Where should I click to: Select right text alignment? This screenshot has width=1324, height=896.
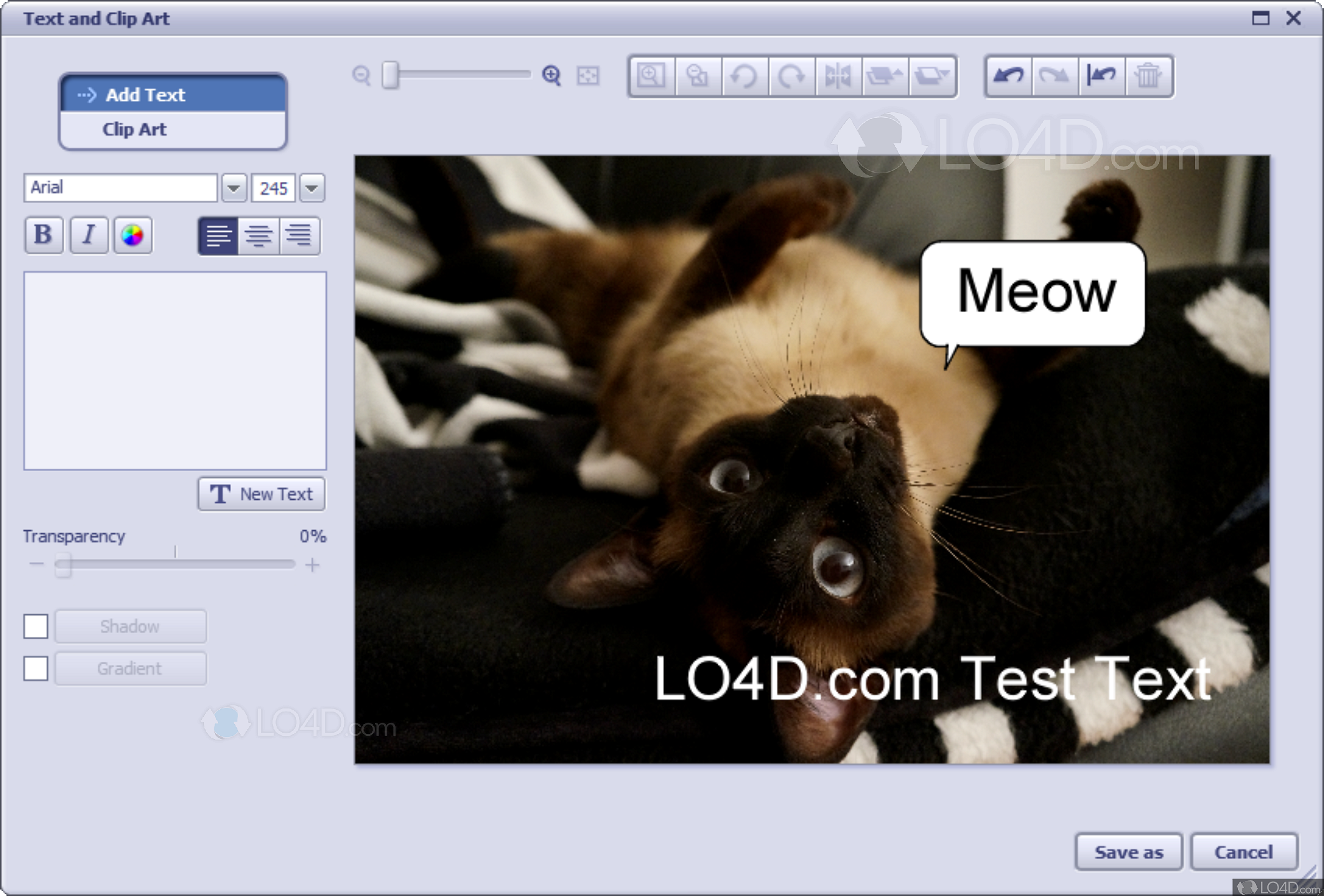coord(300,235)
